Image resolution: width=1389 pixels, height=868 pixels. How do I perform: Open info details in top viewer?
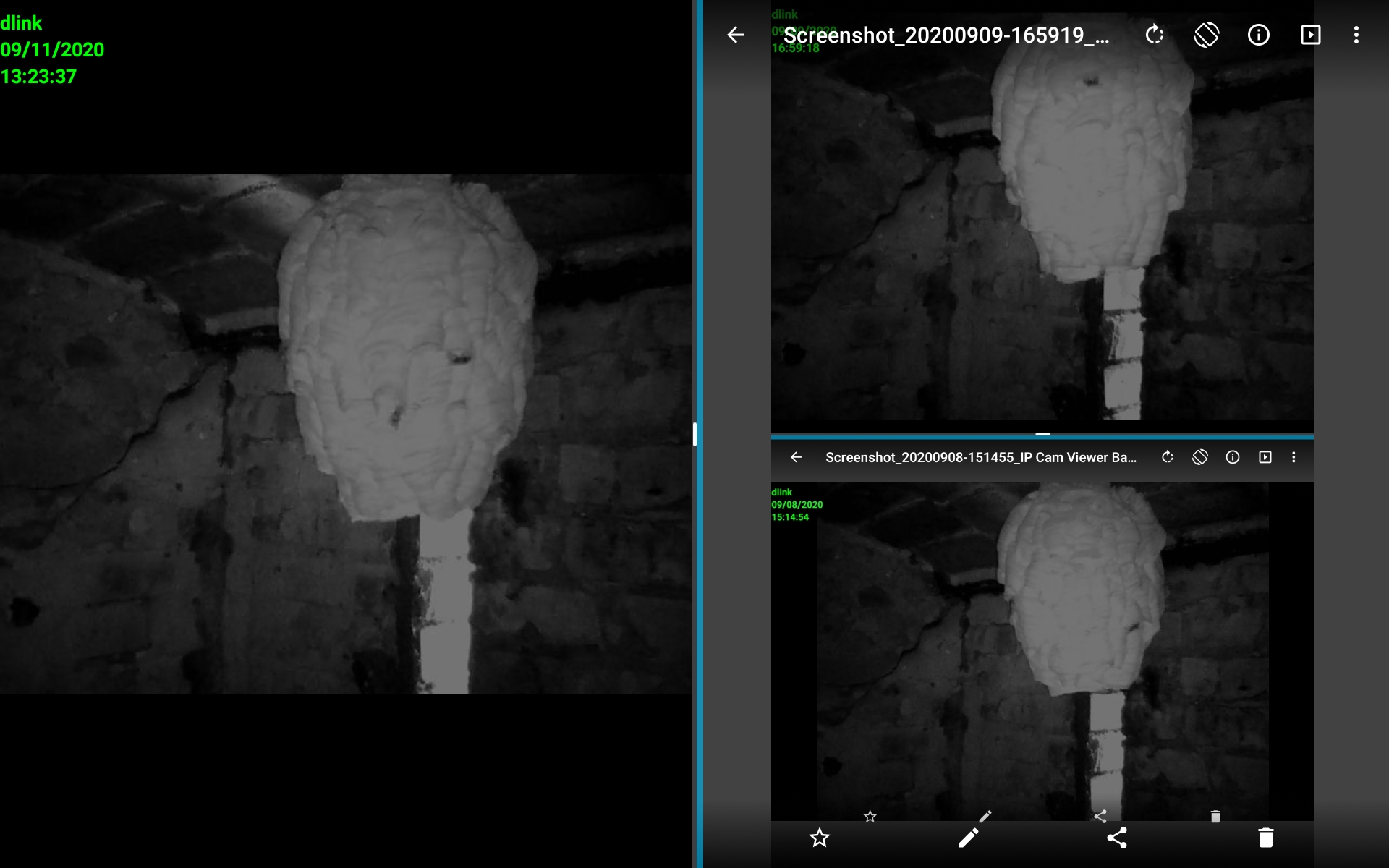coord(1258,35)
